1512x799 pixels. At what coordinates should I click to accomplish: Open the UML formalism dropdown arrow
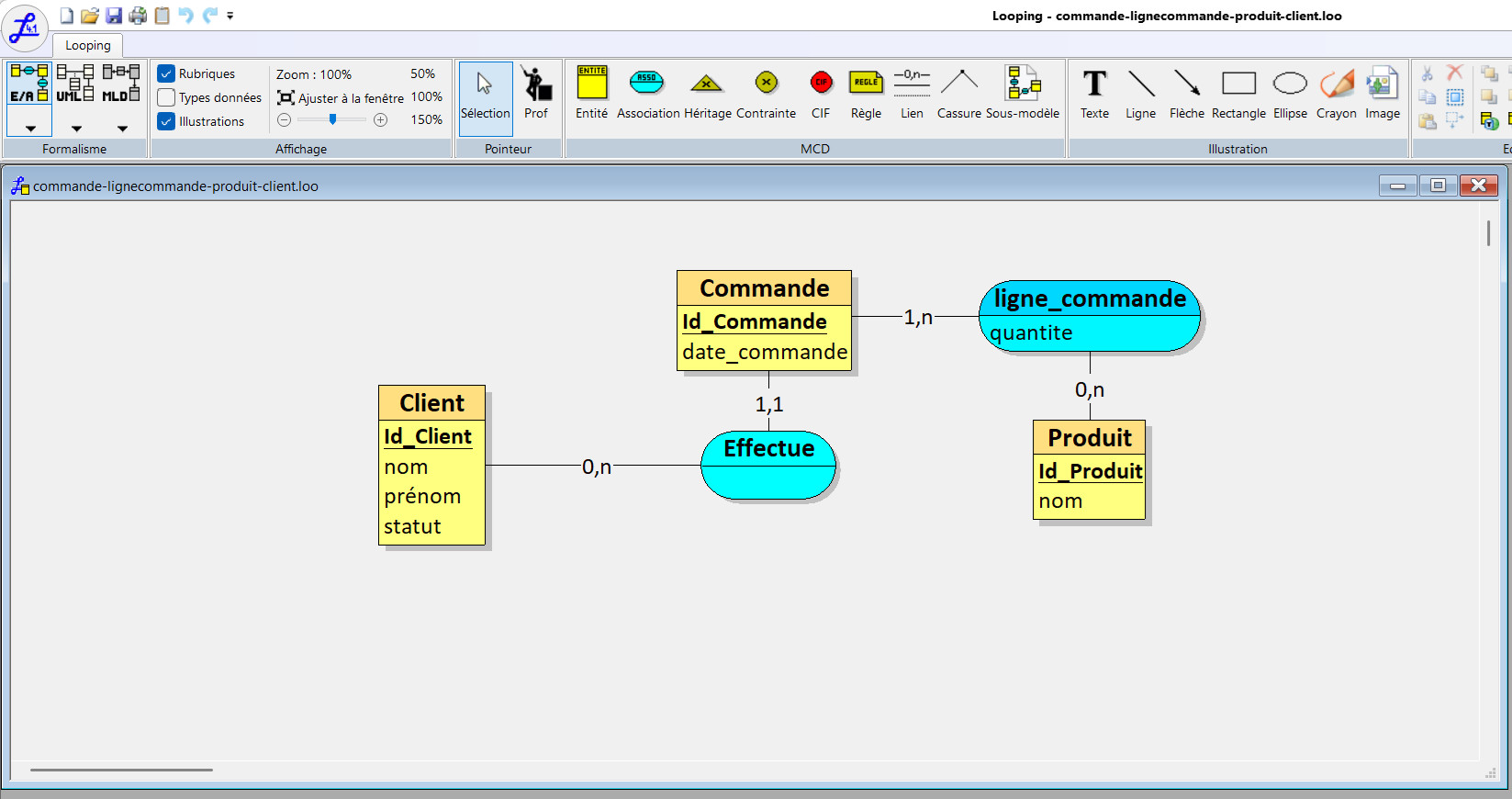click(76, 129)
